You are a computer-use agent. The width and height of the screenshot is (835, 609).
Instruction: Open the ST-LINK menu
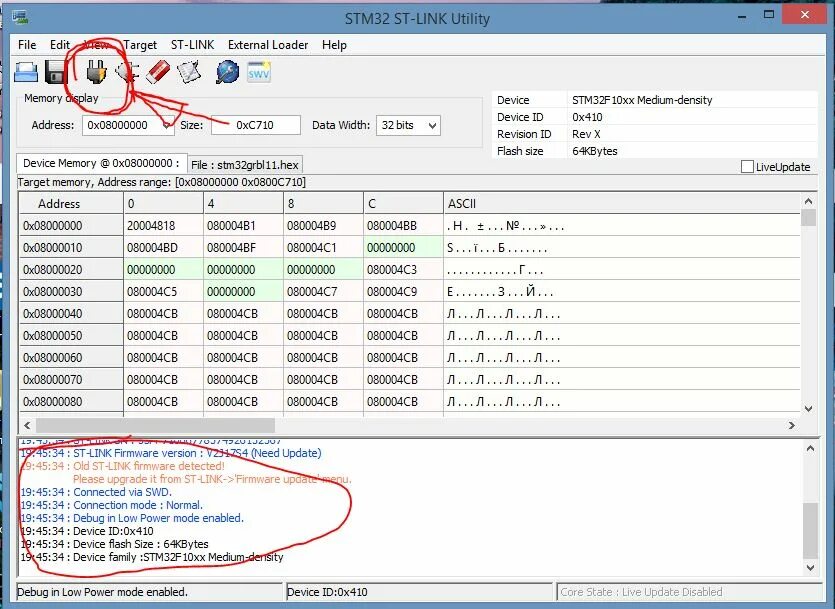192,45
